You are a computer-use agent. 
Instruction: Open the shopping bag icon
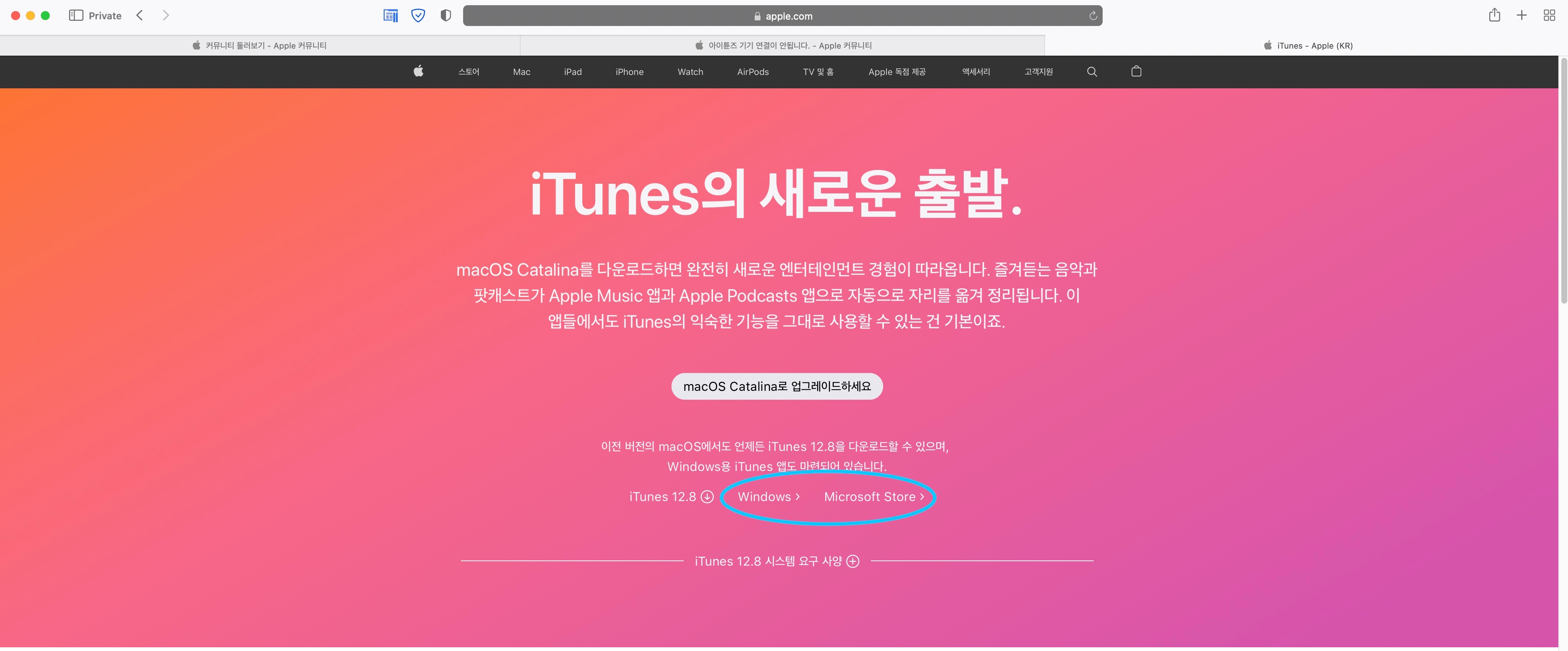click(1136, 71)
